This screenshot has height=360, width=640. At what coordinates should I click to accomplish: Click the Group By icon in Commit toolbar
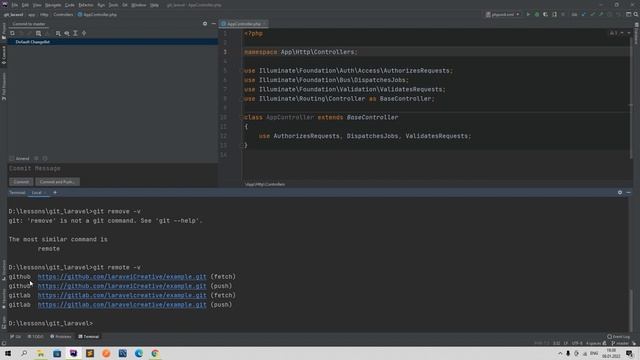[58, 33]
